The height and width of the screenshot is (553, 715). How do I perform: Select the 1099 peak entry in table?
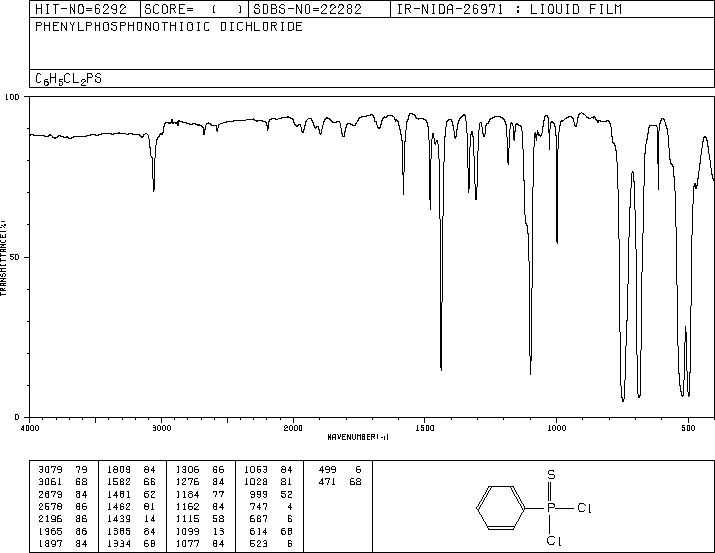[188, 531]
